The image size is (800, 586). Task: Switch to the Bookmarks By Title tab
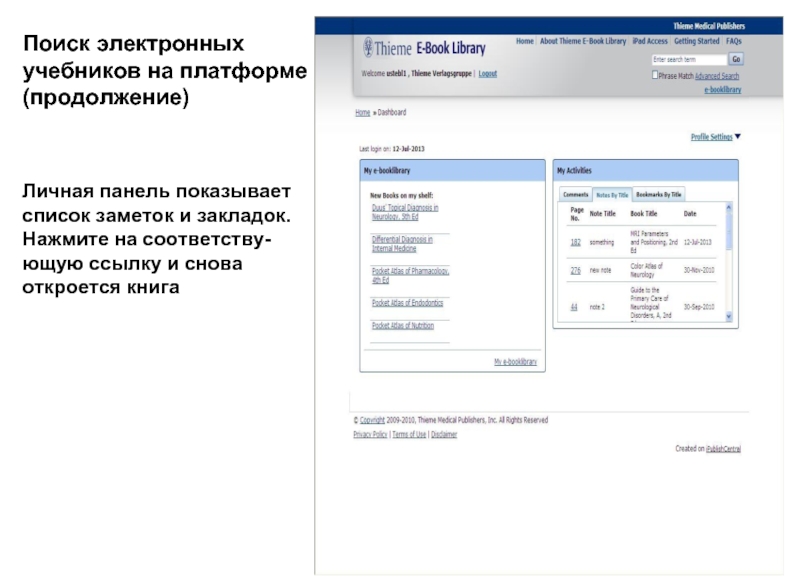pos(658,194)
